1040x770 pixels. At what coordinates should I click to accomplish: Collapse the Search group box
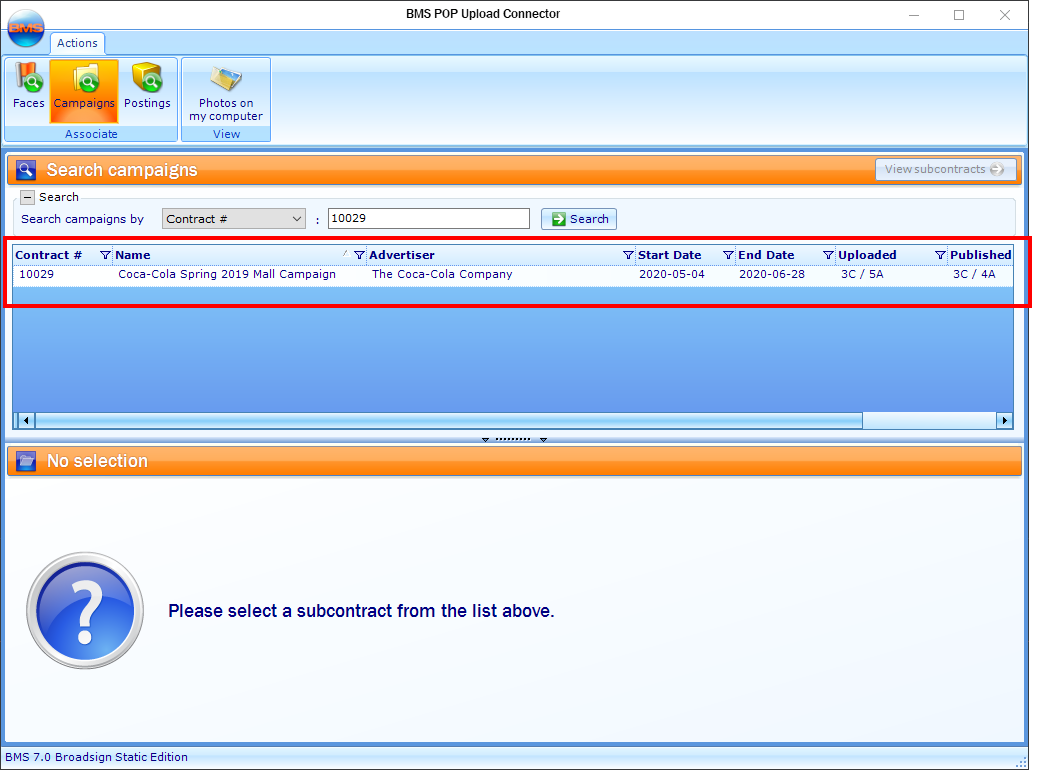[x=27, y=197]
